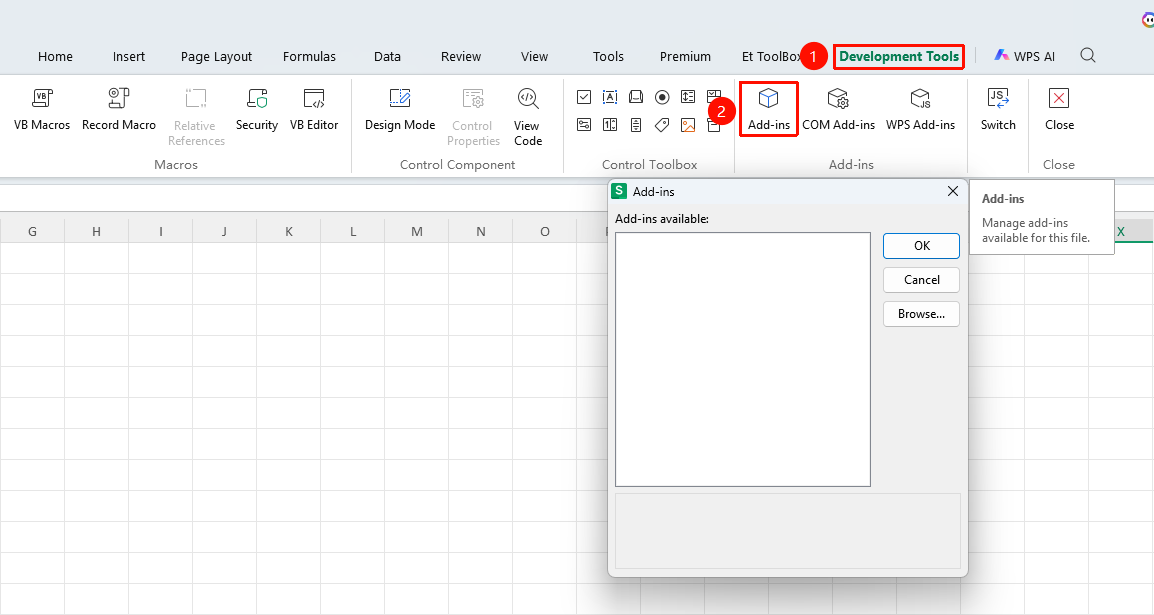Viewport: 1154px width, 615px height.
Task: Switch to the Home tab
Action: click(x=55, y=57)
